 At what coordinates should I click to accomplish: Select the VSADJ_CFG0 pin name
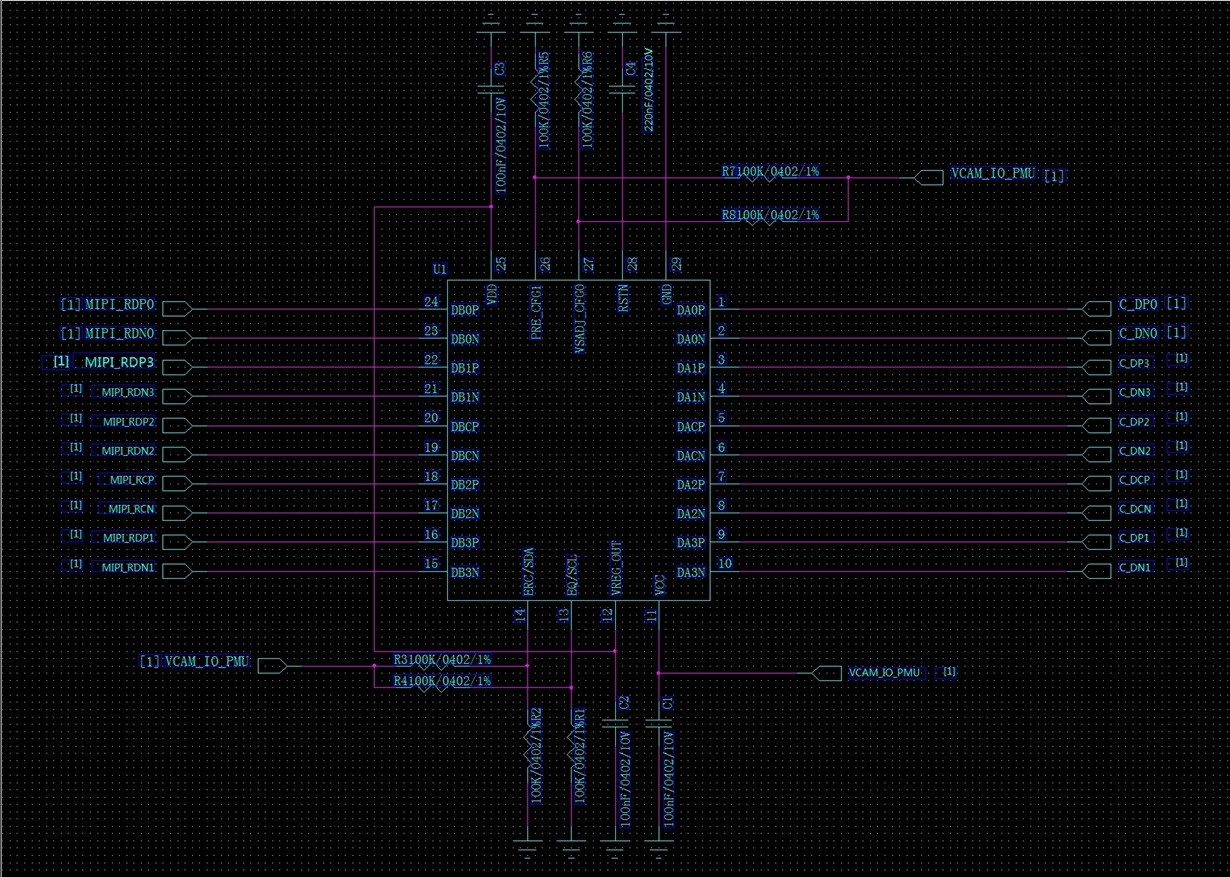[580, 317]
